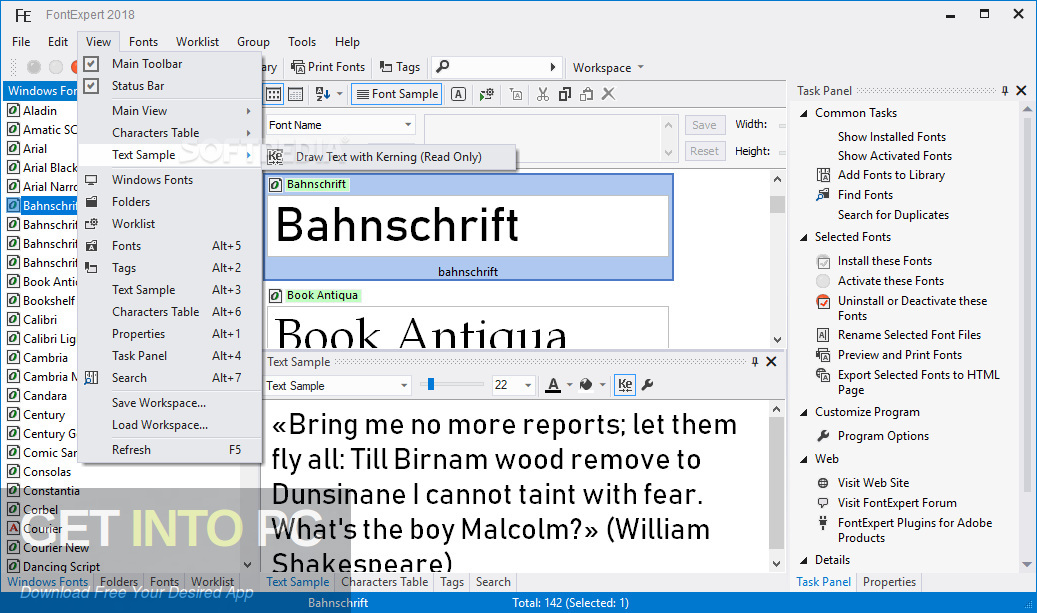Click the background color fill icon
The height and width of the screenshot is (613, 1037).
coord(586,384)
